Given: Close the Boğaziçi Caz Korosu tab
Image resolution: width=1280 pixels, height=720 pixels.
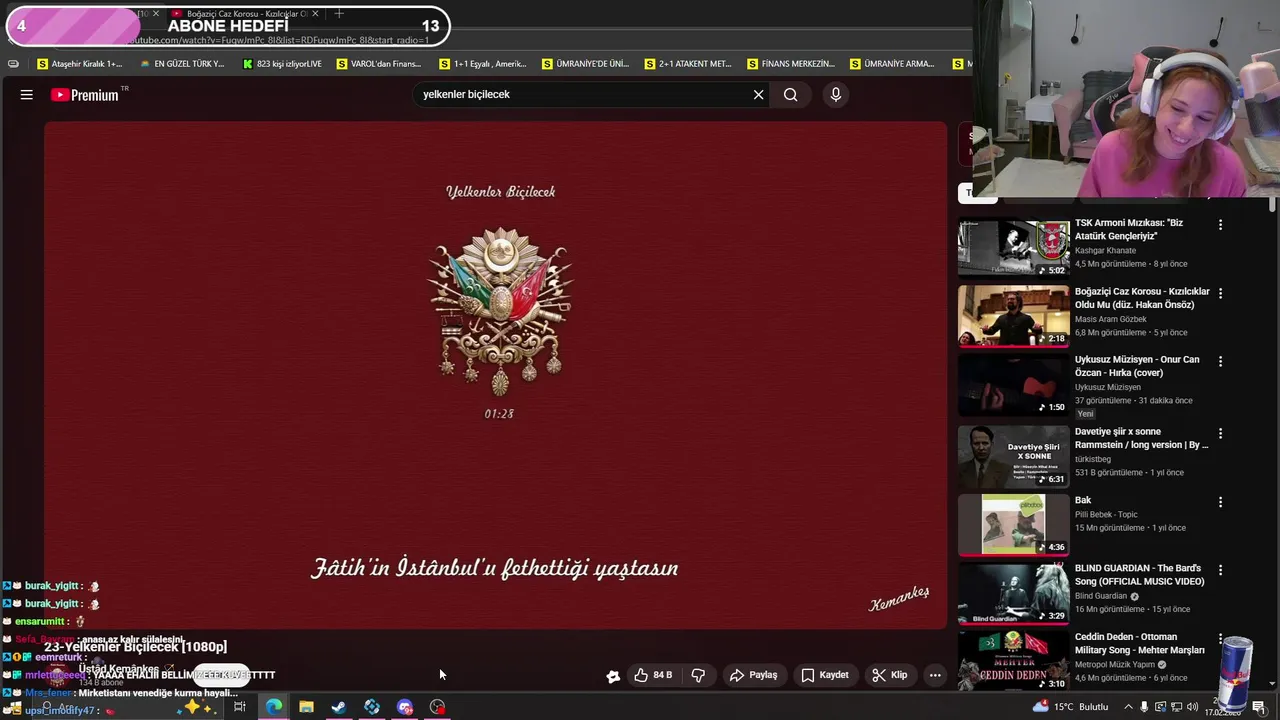Looking at the screenshot, I should point(315,14).
